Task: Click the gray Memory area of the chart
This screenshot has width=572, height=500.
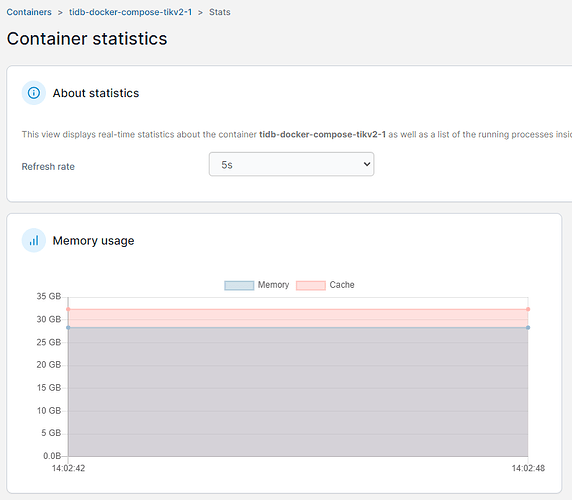Action: point(298,392)
